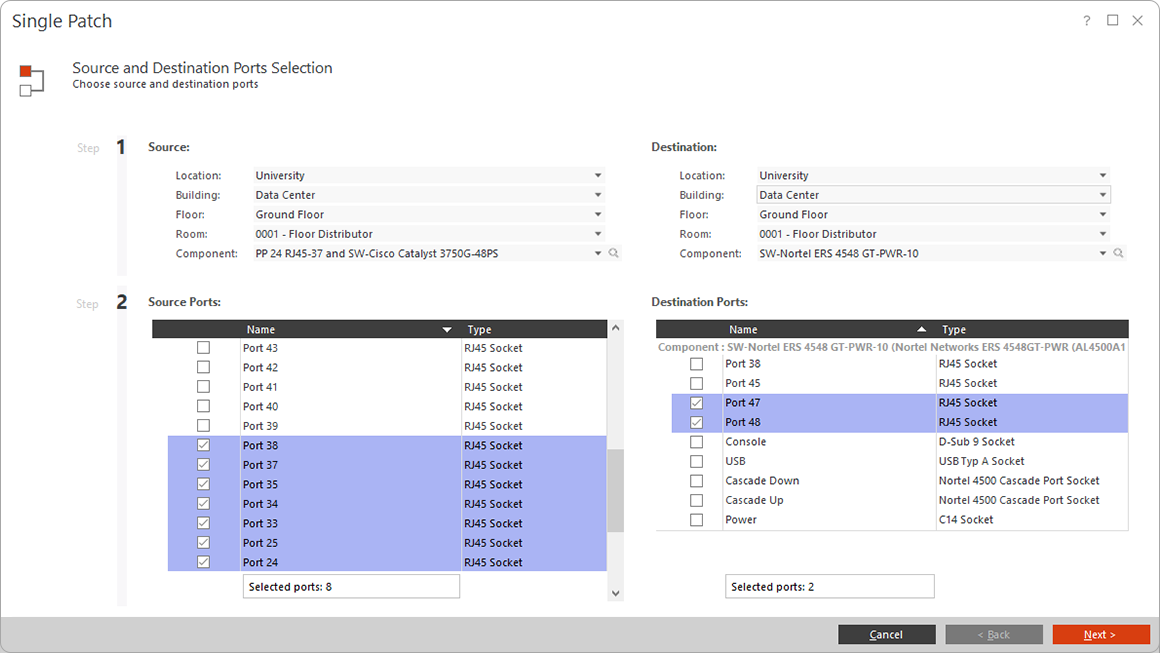Uncheck destination Port 47 checkbox
This screenshot has height=653, width=1160.
tap(697, 403)
